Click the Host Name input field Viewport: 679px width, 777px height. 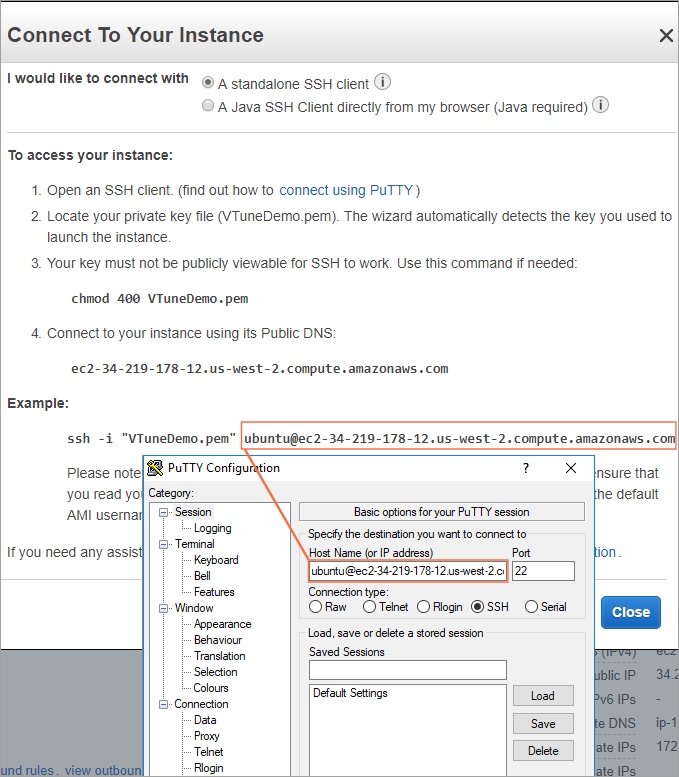pos(407,571)
